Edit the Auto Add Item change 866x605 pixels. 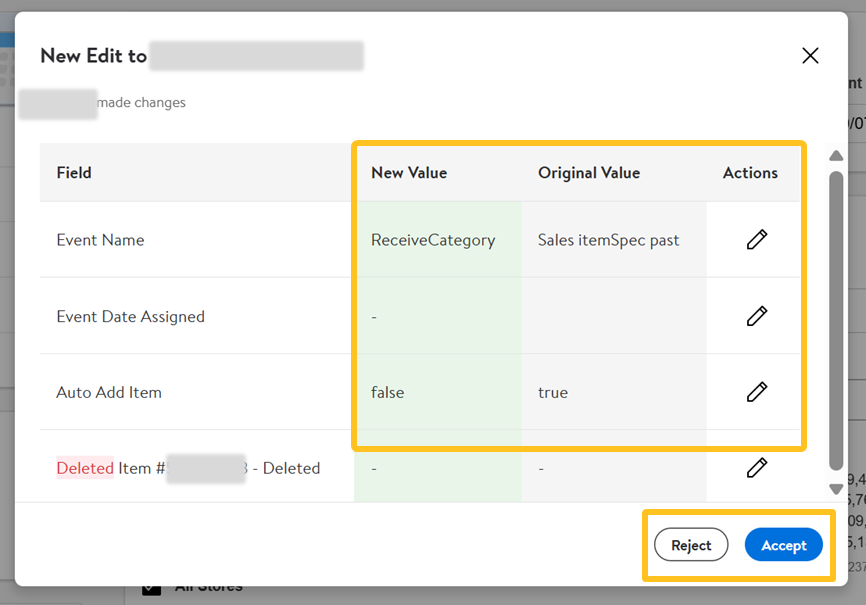pyautogui.click(x=757, y=392)
